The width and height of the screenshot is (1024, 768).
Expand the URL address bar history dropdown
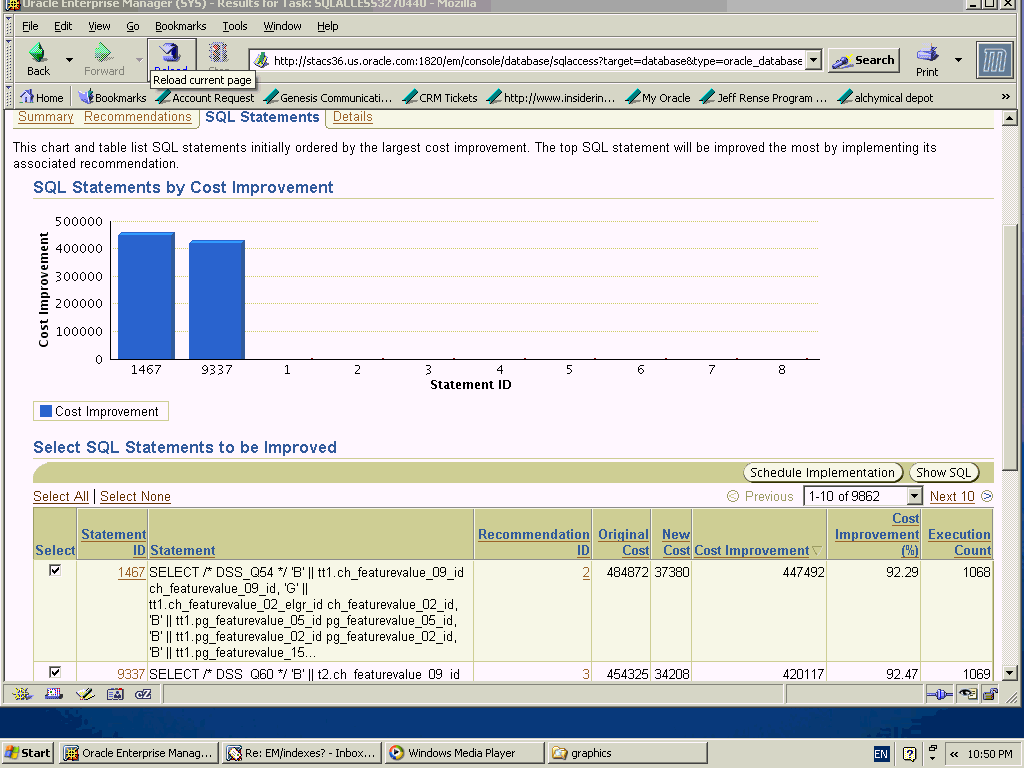click(813, 61)
